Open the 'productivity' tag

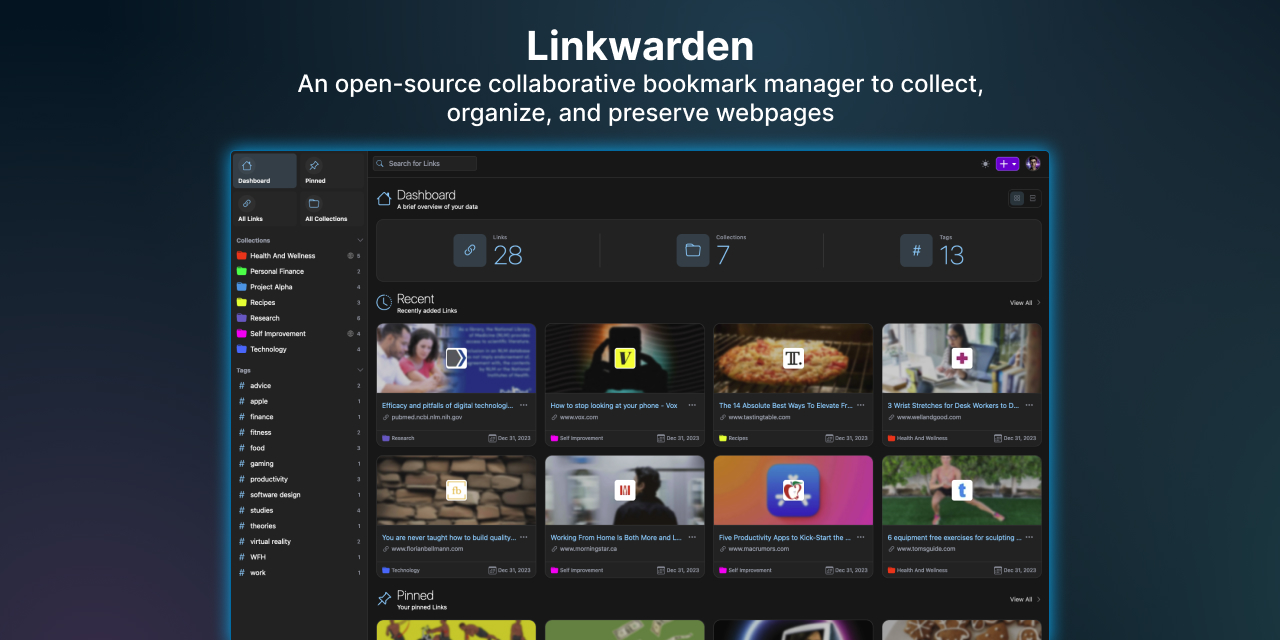268,479
